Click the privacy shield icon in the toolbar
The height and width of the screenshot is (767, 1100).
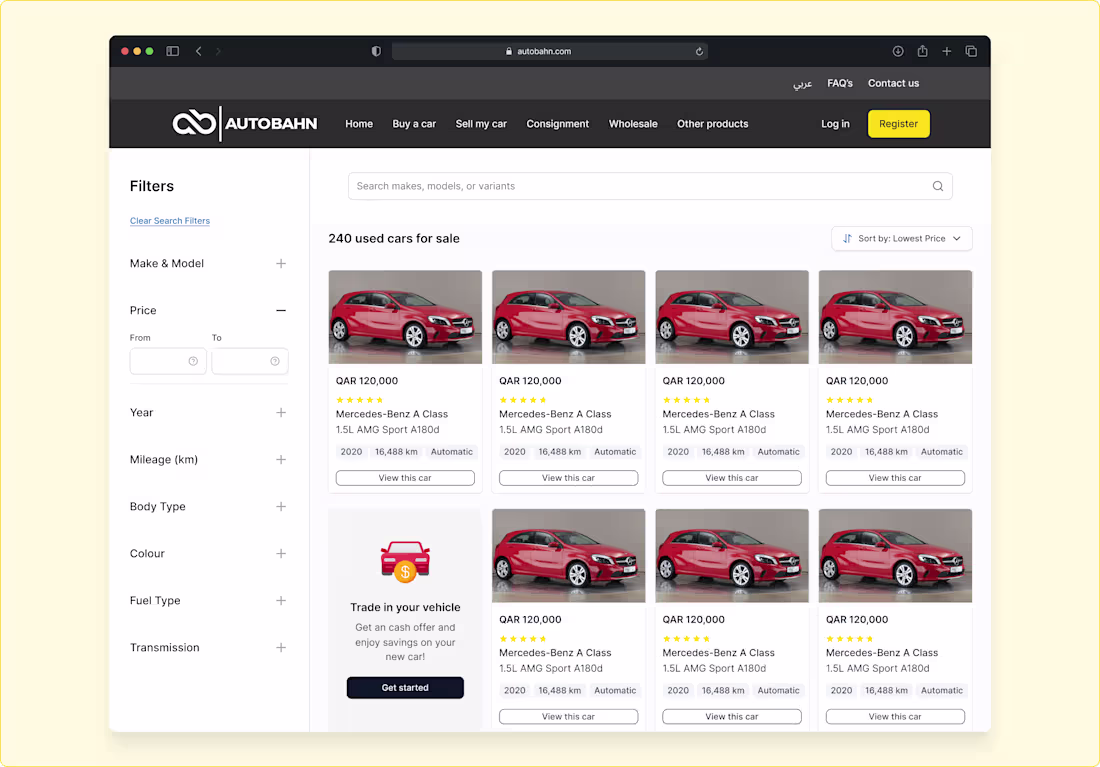tap(376, 50)
